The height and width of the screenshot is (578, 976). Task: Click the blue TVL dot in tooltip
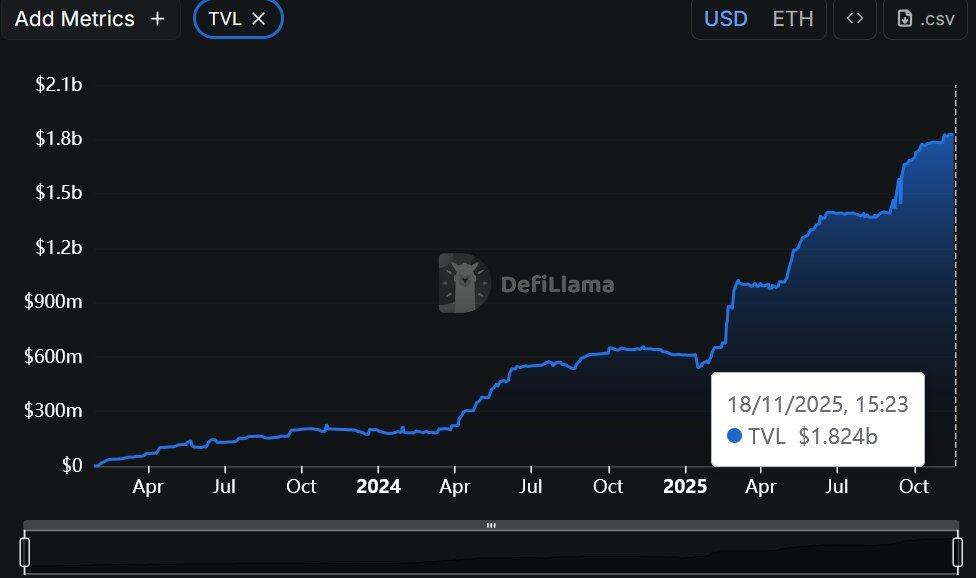[x=735, y=435]
